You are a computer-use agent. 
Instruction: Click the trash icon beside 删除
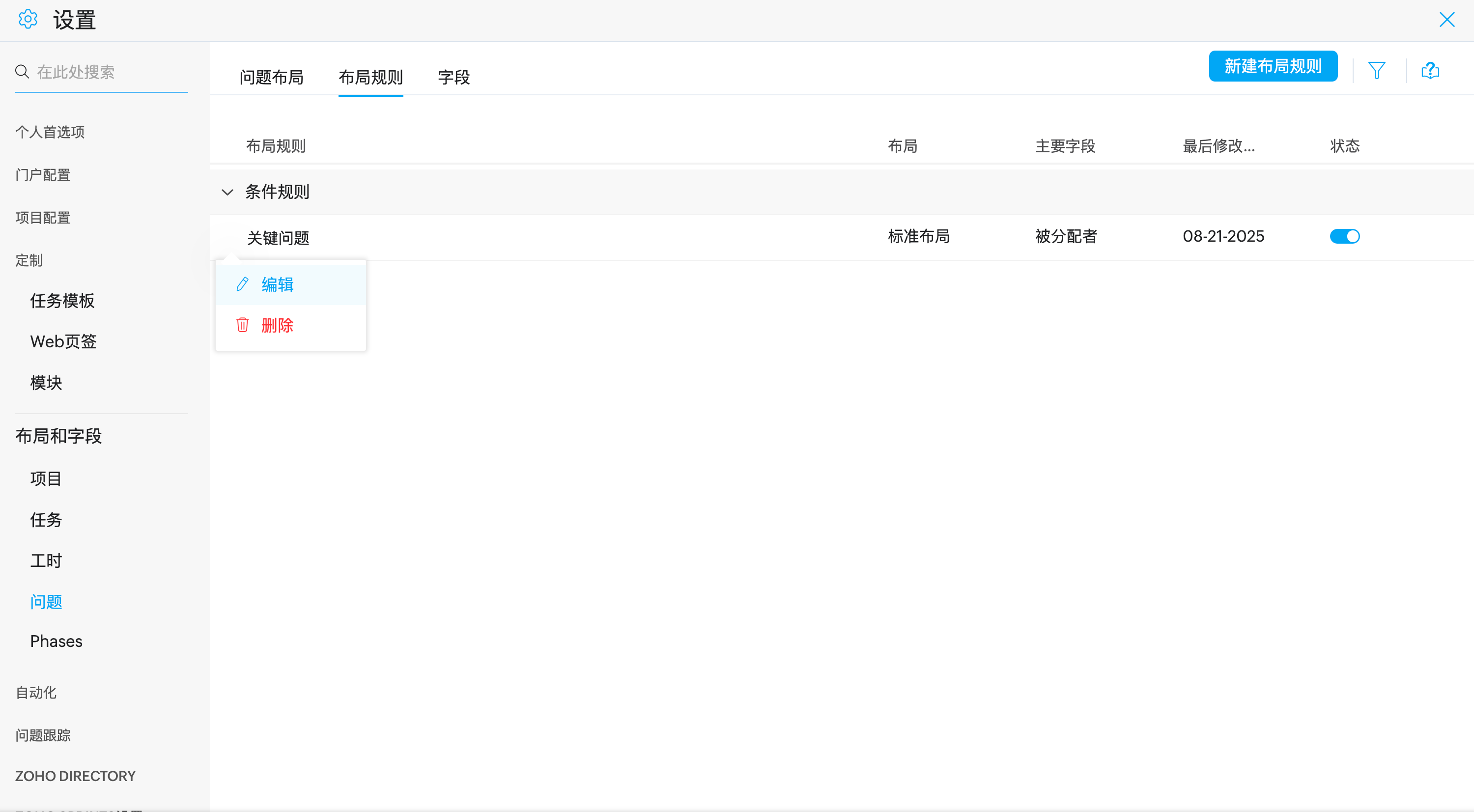tap(242, 325)
